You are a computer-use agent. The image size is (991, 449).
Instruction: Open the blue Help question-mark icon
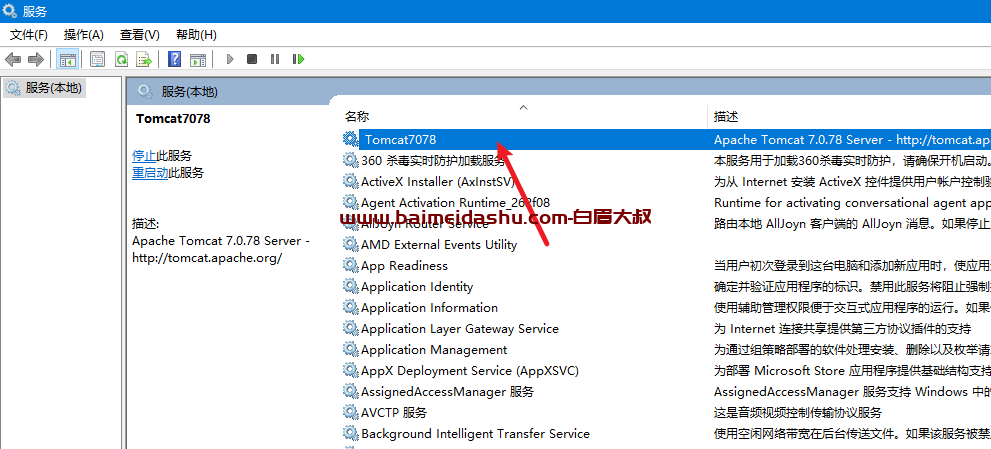click(x=174, y=59)
